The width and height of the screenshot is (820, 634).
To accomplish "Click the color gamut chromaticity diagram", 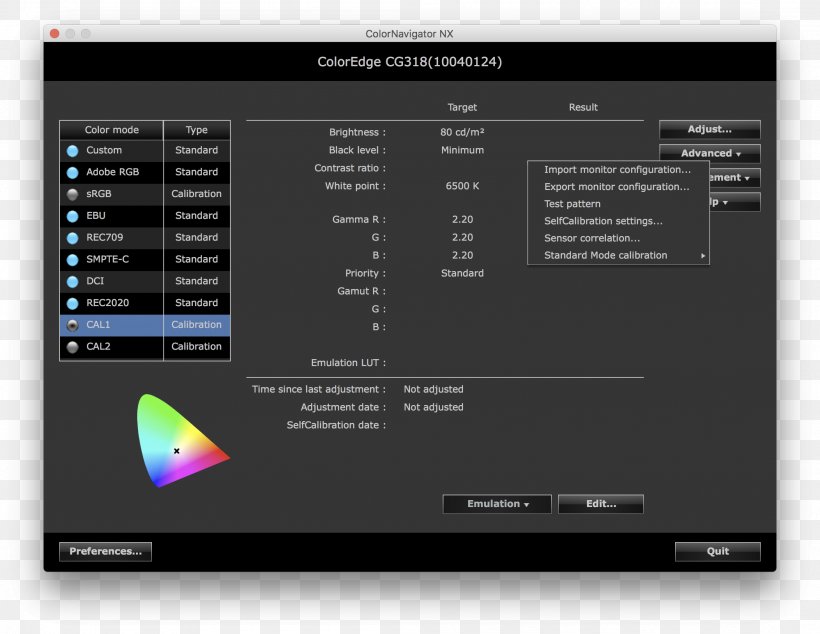I will (x=182, y=440).
